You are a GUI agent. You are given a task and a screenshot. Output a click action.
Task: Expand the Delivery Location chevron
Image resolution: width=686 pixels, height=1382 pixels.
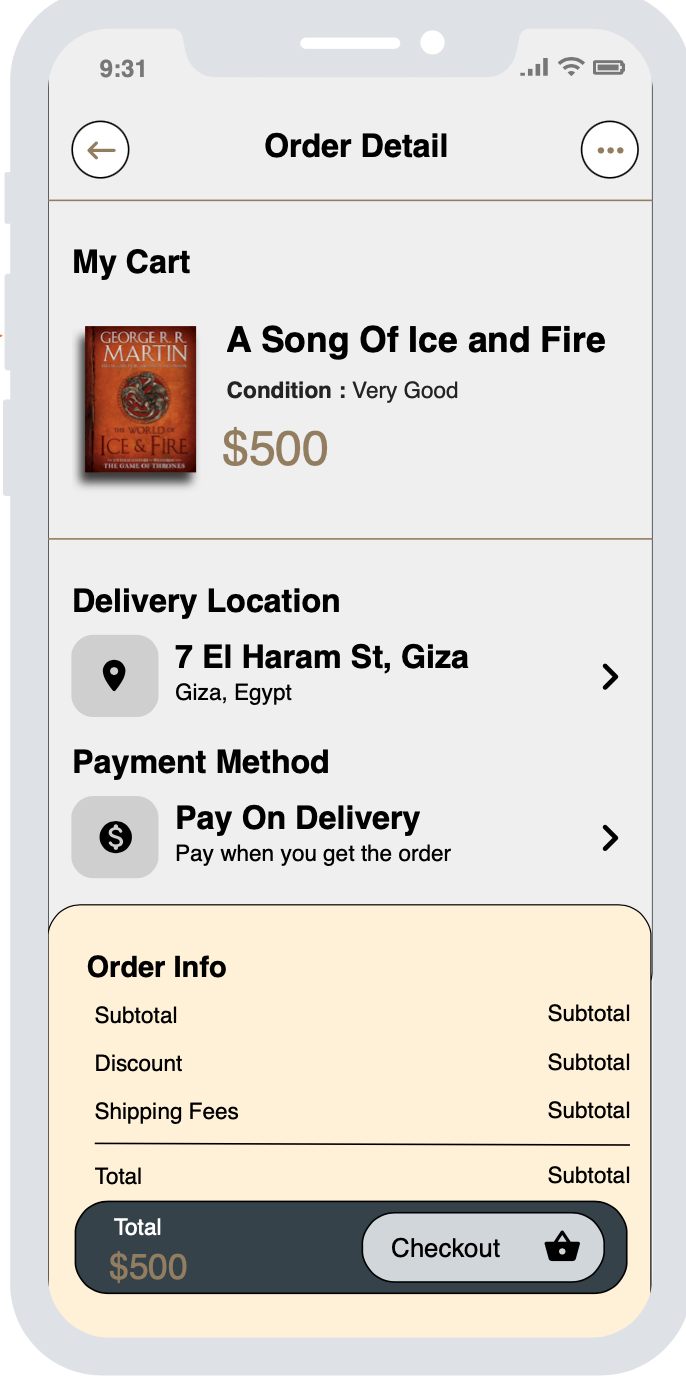(x=610, y=677)
